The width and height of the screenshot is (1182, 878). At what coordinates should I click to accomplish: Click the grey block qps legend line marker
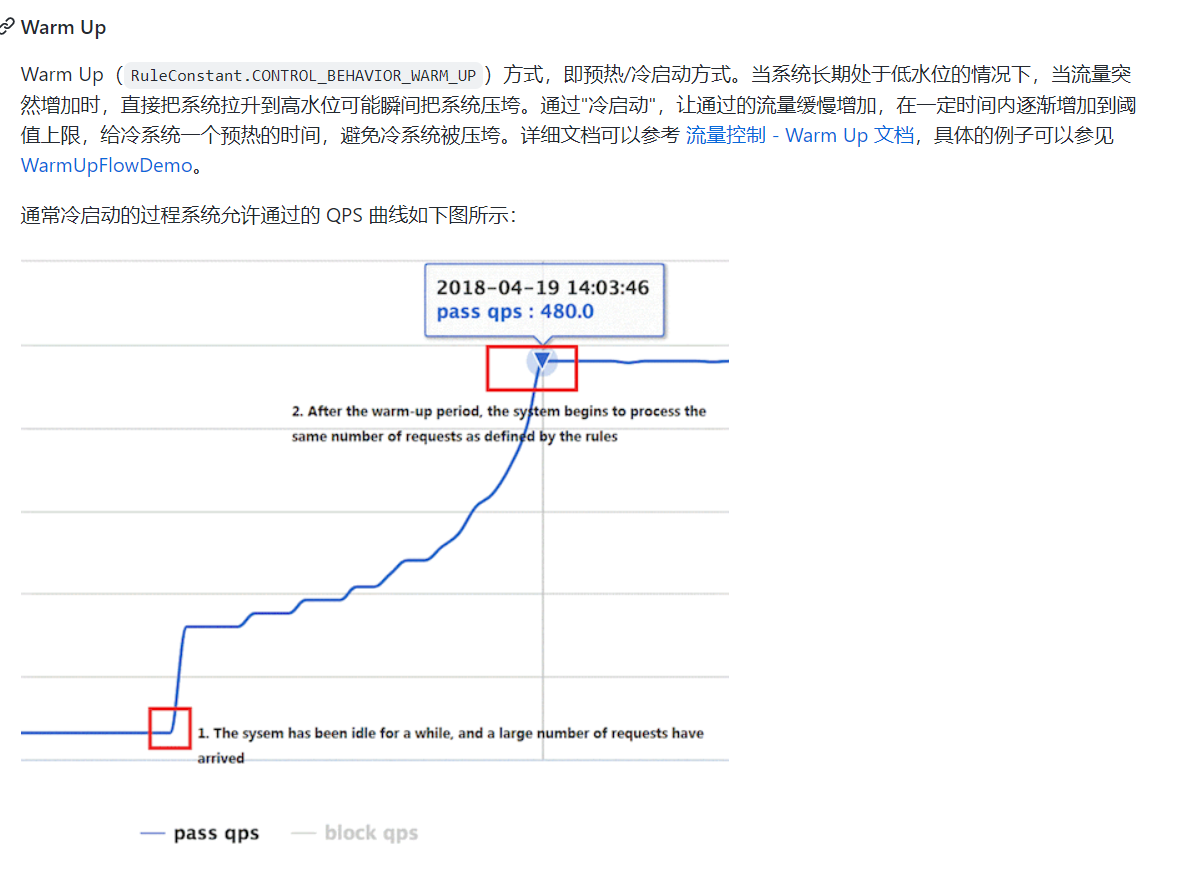pos(303,834)
